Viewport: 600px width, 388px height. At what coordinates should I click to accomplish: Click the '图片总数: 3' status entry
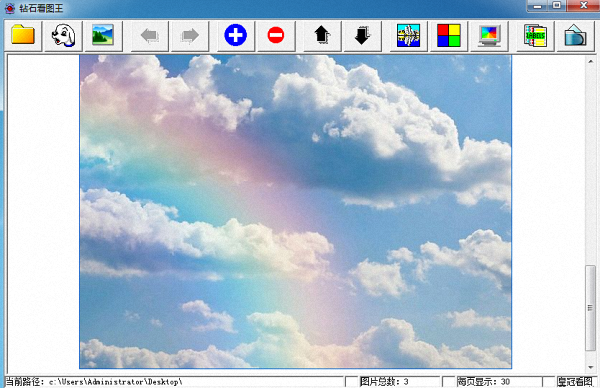pyautogui.click(x=384, y=381)
